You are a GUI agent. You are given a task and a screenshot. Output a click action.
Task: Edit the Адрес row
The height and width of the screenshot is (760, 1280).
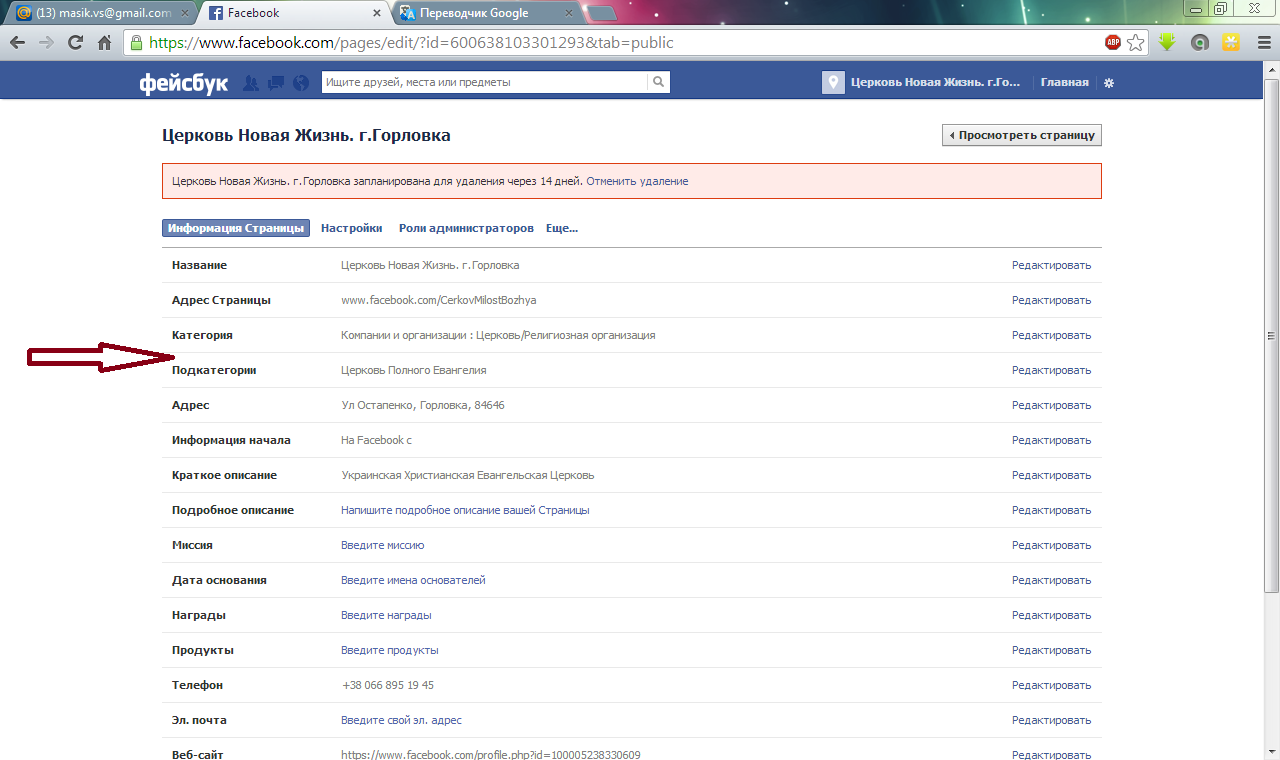(1051, 405)
